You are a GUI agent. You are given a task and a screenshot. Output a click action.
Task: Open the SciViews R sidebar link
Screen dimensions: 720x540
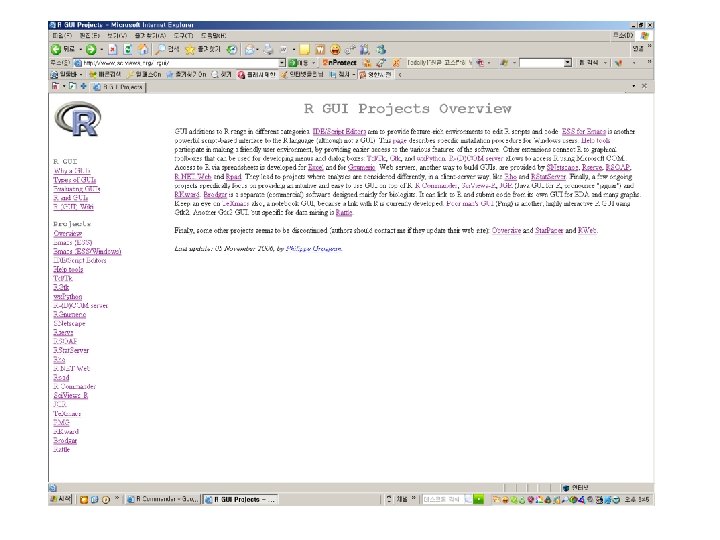(x=71, y=395)
